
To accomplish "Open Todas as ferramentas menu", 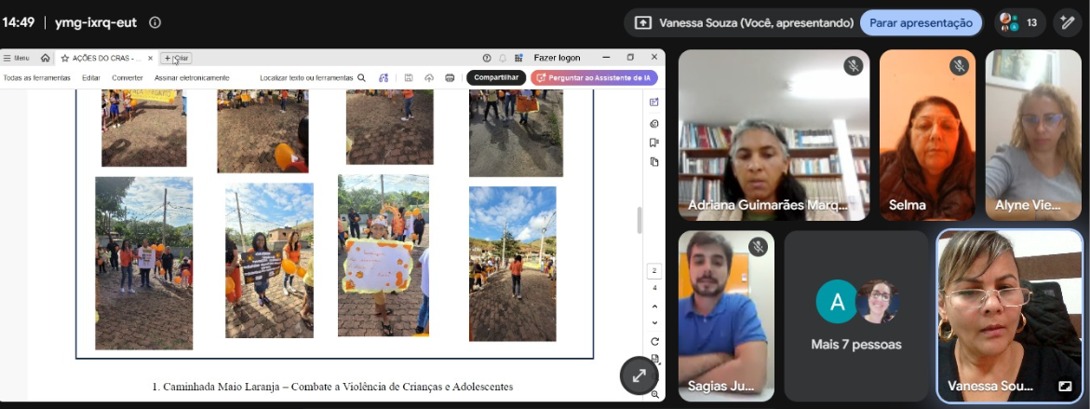I will (x=37, y=78).
